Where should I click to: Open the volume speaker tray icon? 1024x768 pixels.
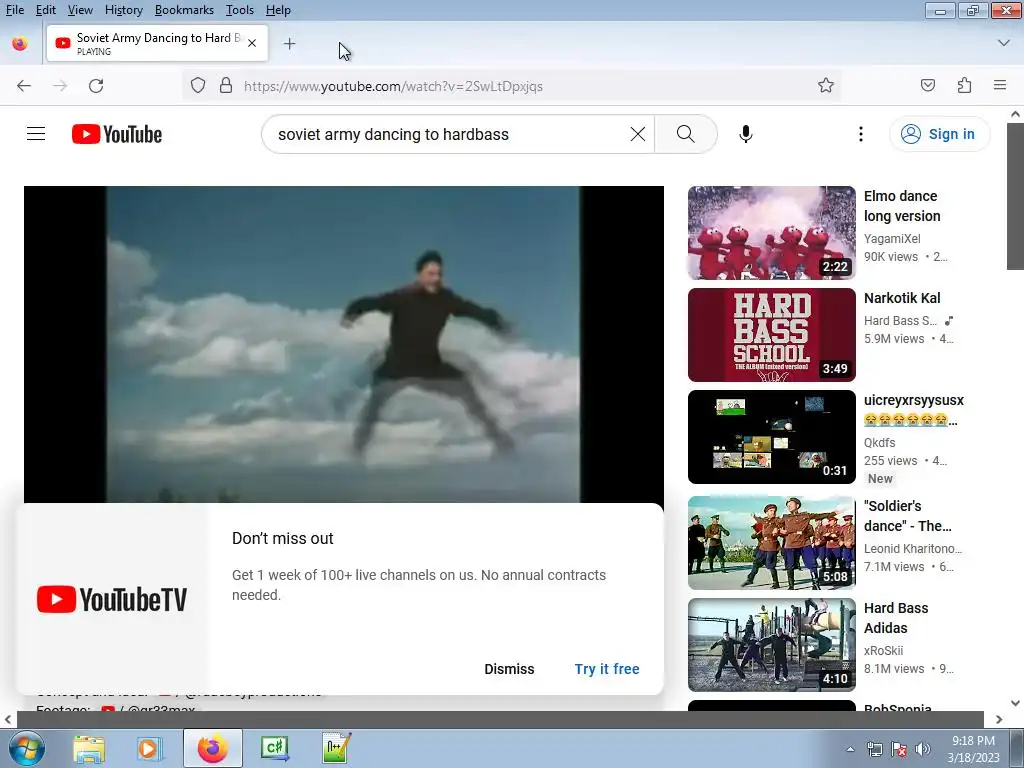point(923,749)
